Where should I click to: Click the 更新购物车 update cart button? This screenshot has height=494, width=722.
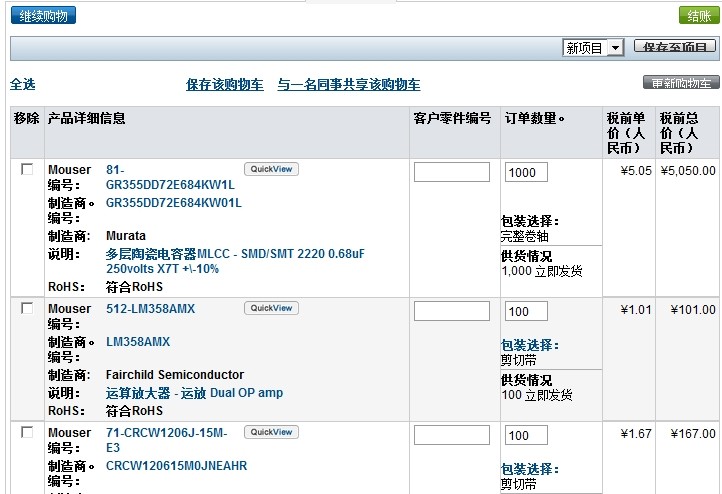681,83
